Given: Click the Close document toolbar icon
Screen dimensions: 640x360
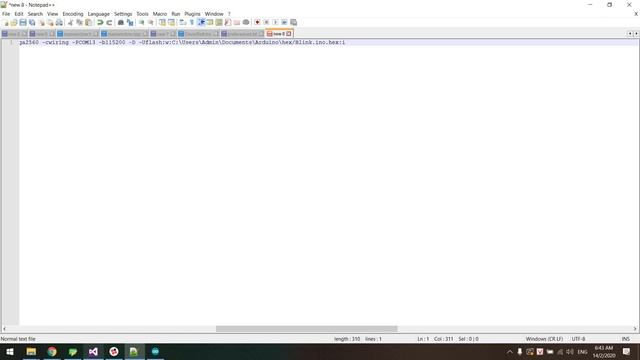Looking at the screenshot, I should click(x=42, y=22).
